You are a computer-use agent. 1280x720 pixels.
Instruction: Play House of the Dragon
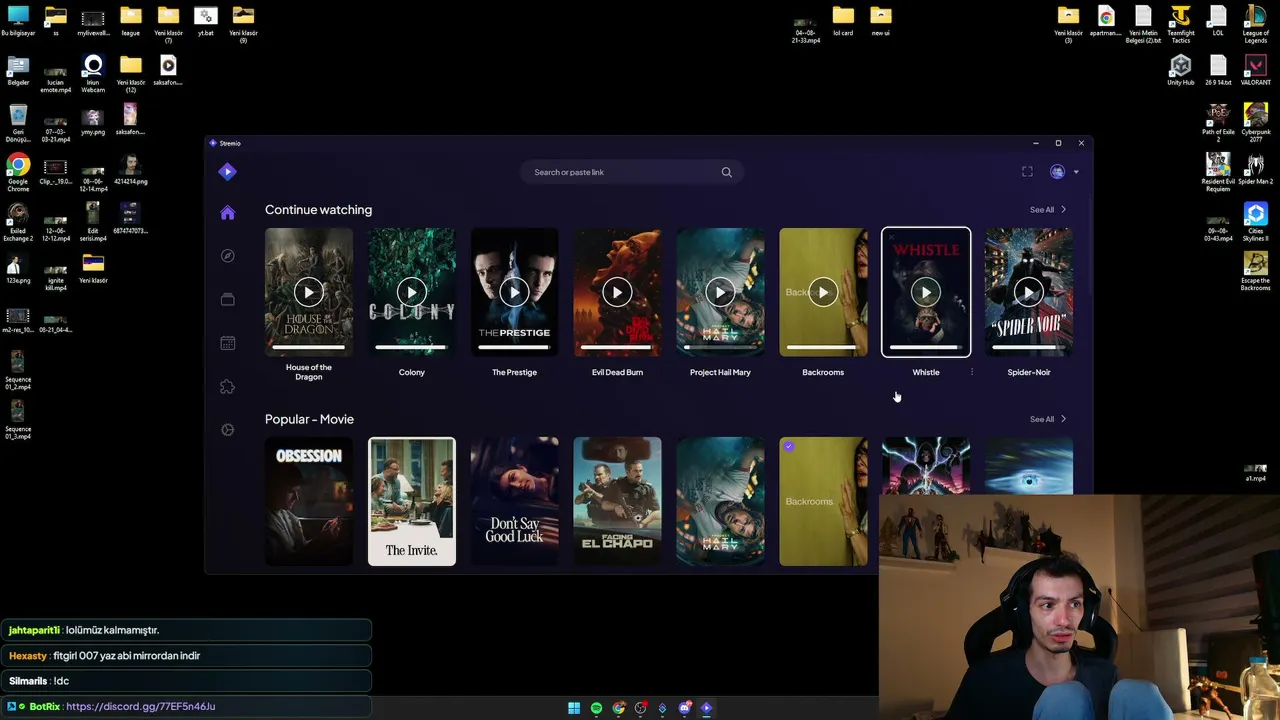[309, 292]
